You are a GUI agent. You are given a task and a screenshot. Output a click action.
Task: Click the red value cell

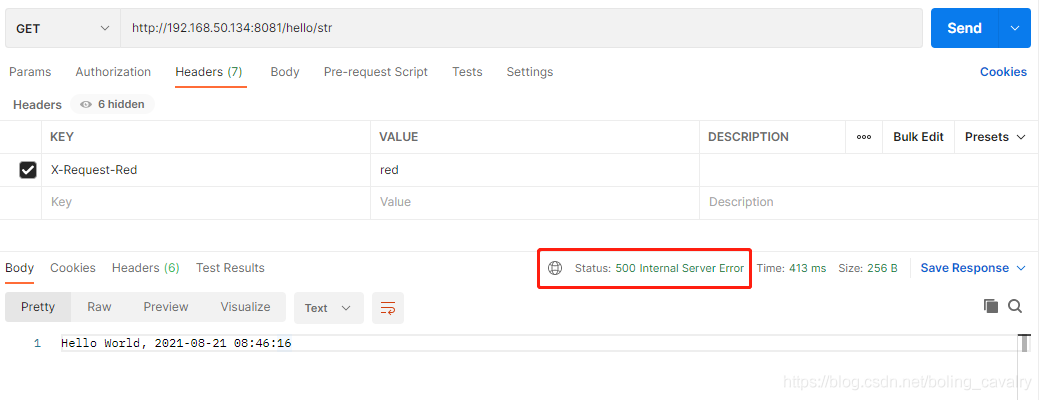pos(535,170)
